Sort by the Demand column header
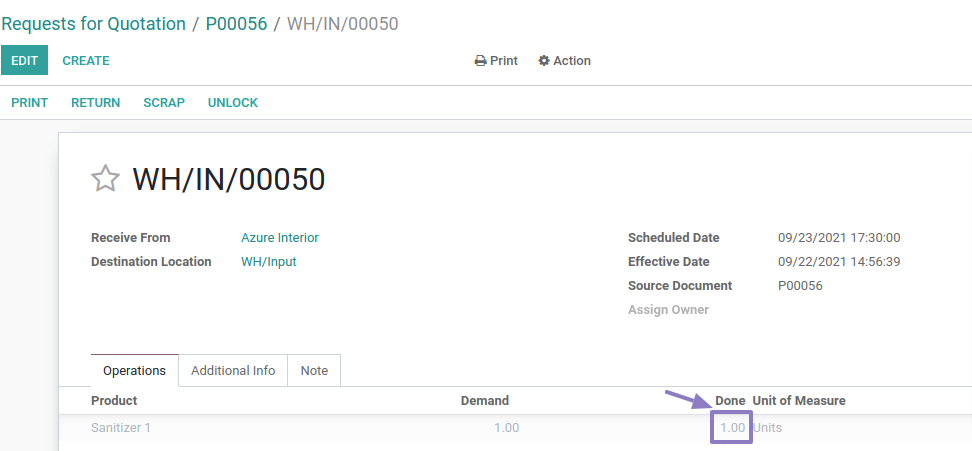 (x=484, y=401)
